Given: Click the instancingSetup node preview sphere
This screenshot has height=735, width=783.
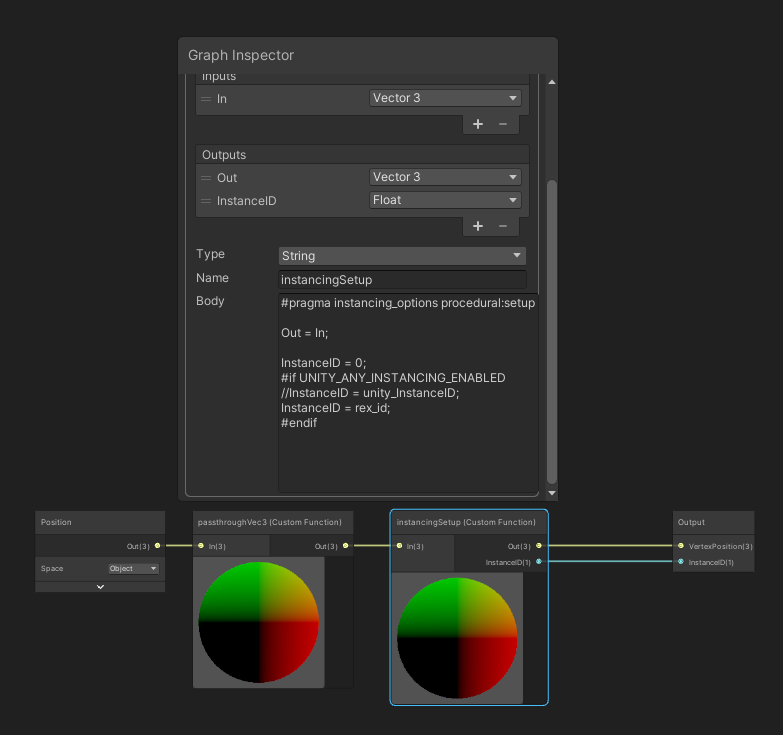Looking at the screenshot, I should coord(457,638).
